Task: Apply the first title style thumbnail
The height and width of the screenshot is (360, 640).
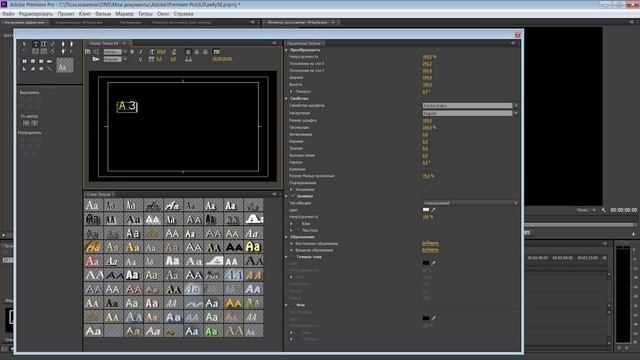Action: click(x=93, y=205)
